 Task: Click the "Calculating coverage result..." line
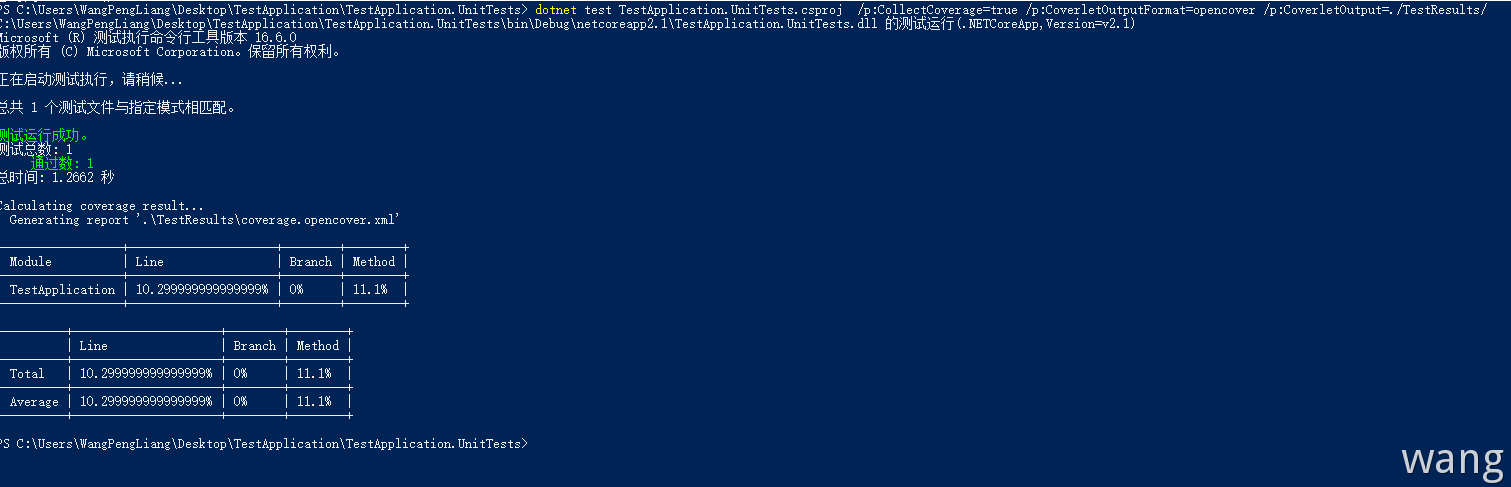point(100,206)
